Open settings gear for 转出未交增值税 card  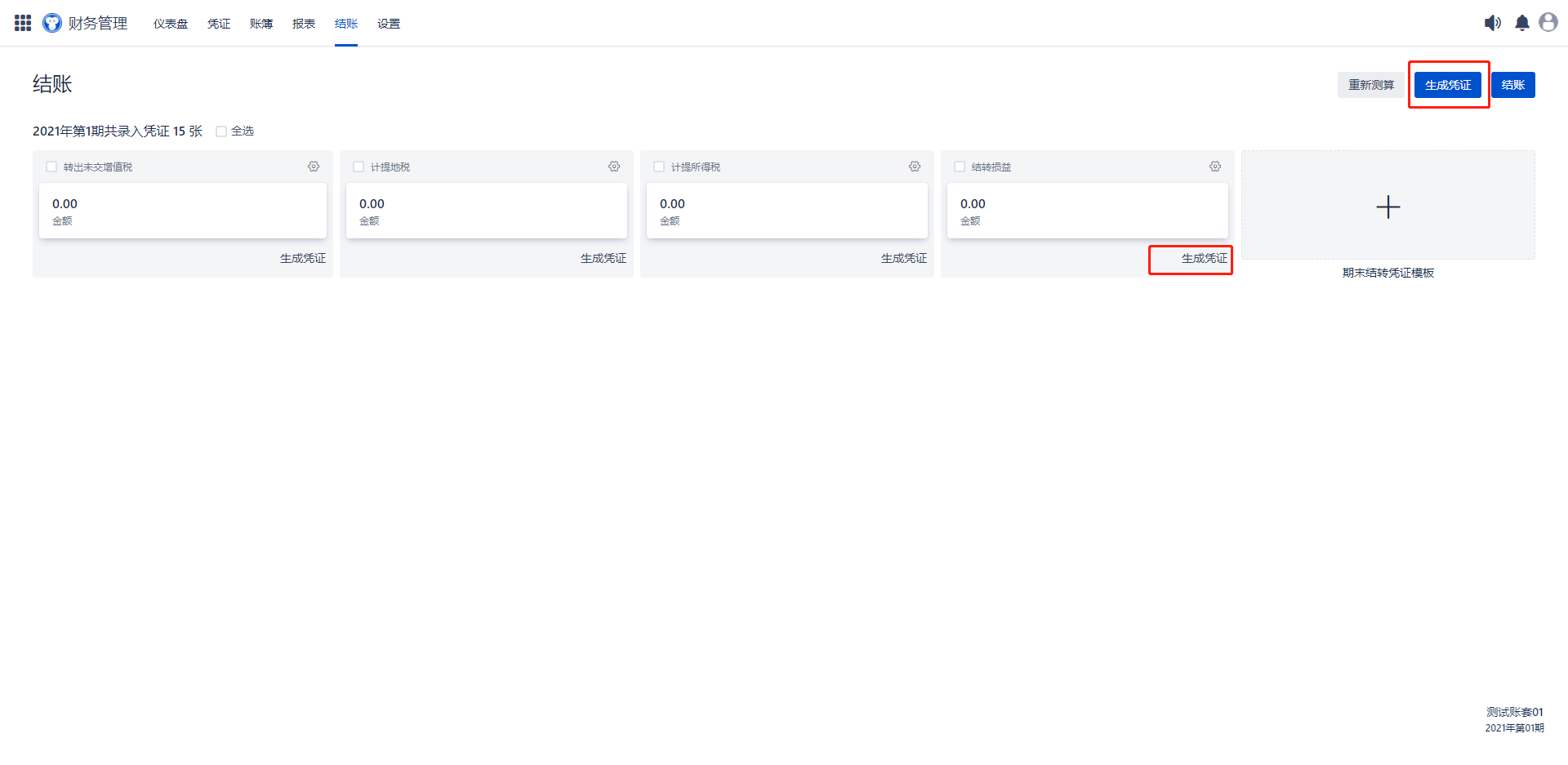pos(314,167)
